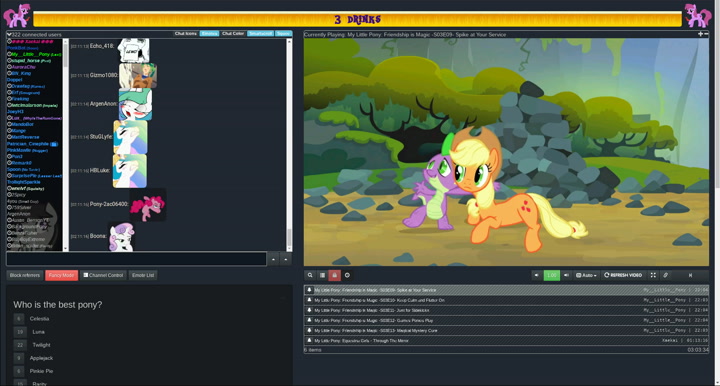Select the S03E12 playlist row
This screenshot has height=386, width=720.
coord(506,320)
